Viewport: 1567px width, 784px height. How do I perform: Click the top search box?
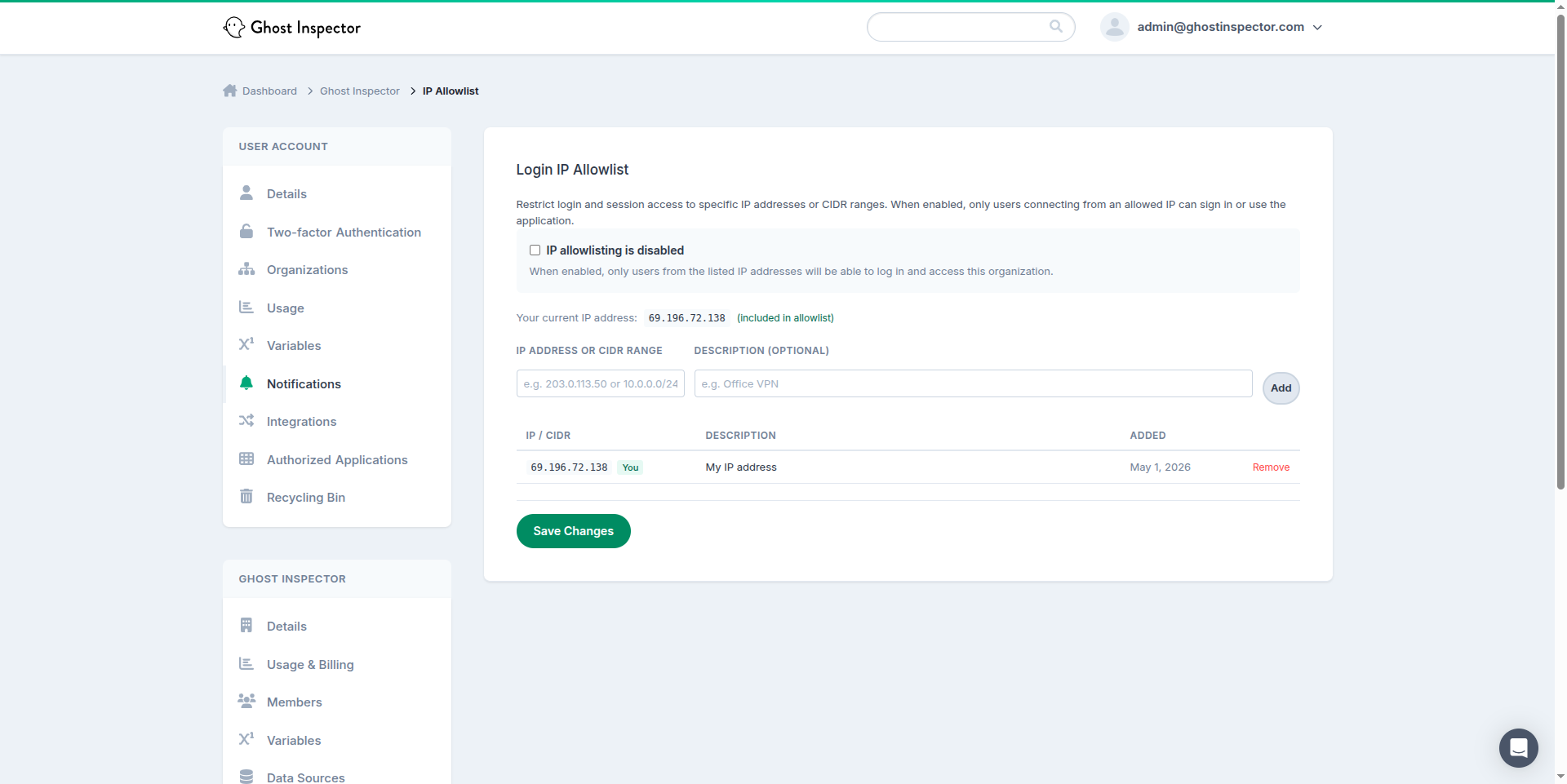pos(970,27)
